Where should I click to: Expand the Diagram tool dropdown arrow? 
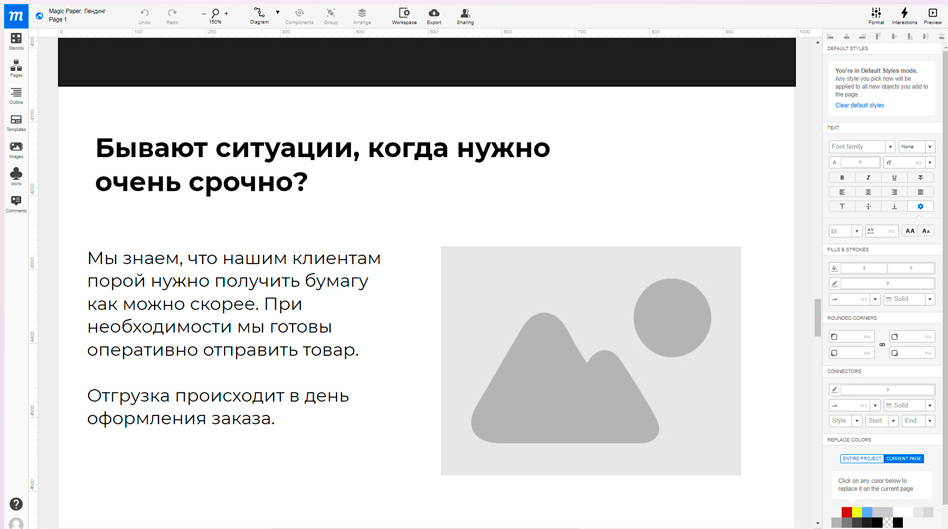(277, 12)
